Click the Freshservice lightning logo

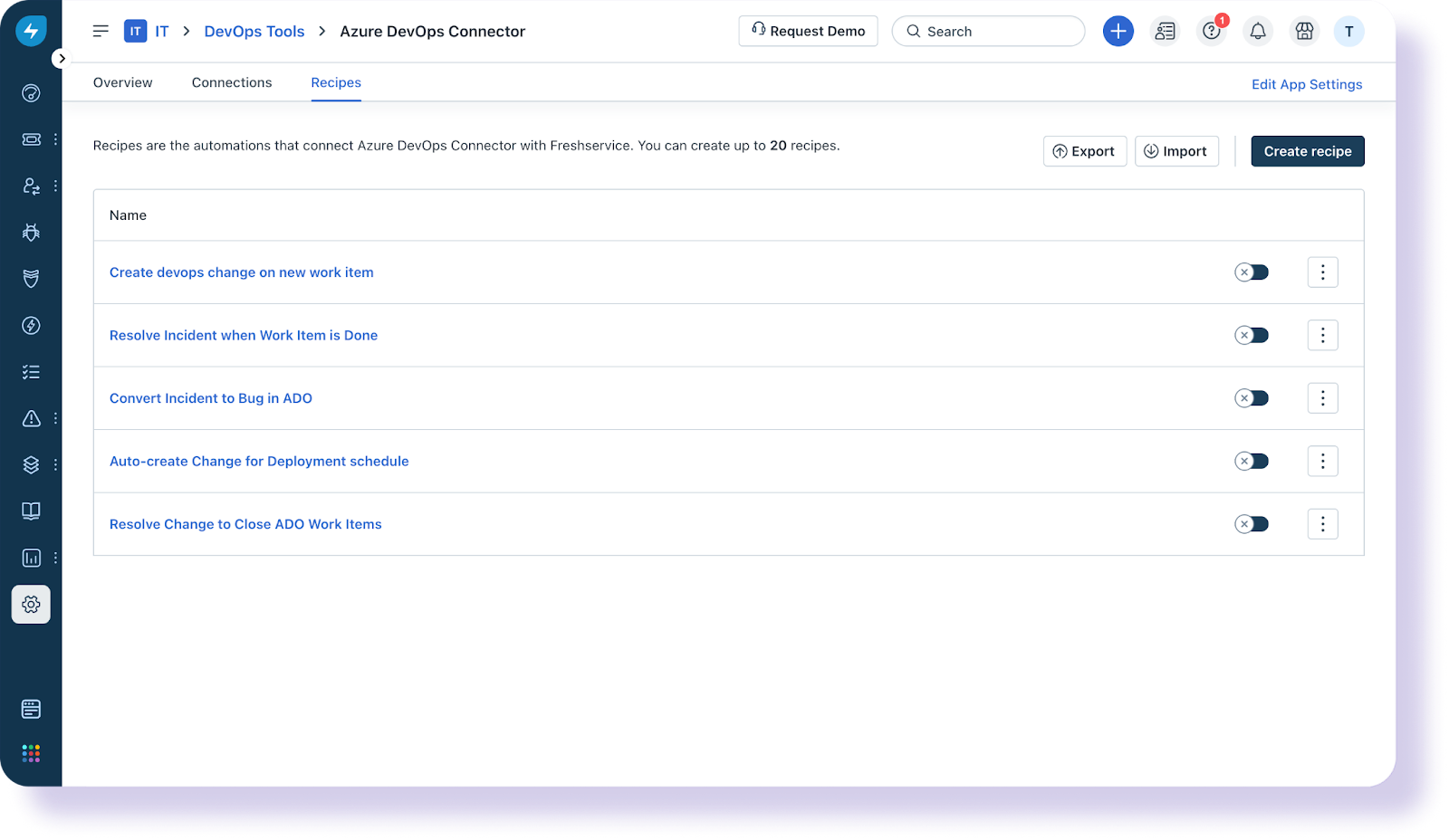(31, 31)
